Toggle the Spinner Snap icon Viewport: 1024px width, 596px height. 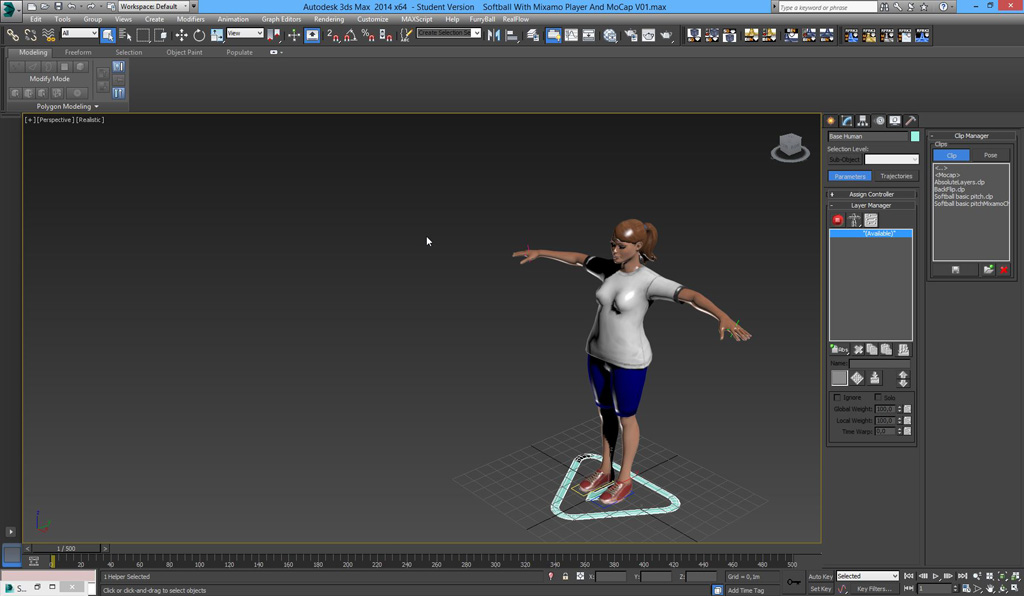(386, 35)
